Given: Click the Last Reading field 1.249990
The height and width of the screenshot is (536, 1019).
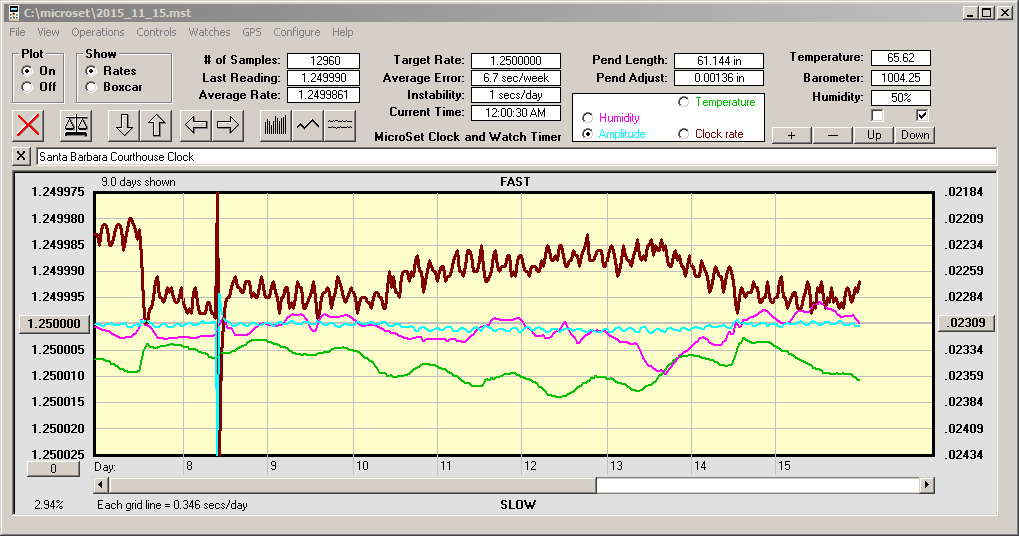Looking at the screenshot, I should [324, 78].
